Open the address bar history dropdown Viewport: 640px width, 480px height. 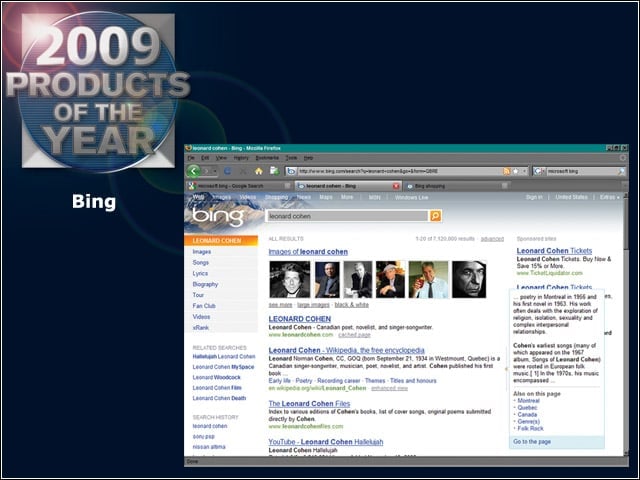click(524, 171)
